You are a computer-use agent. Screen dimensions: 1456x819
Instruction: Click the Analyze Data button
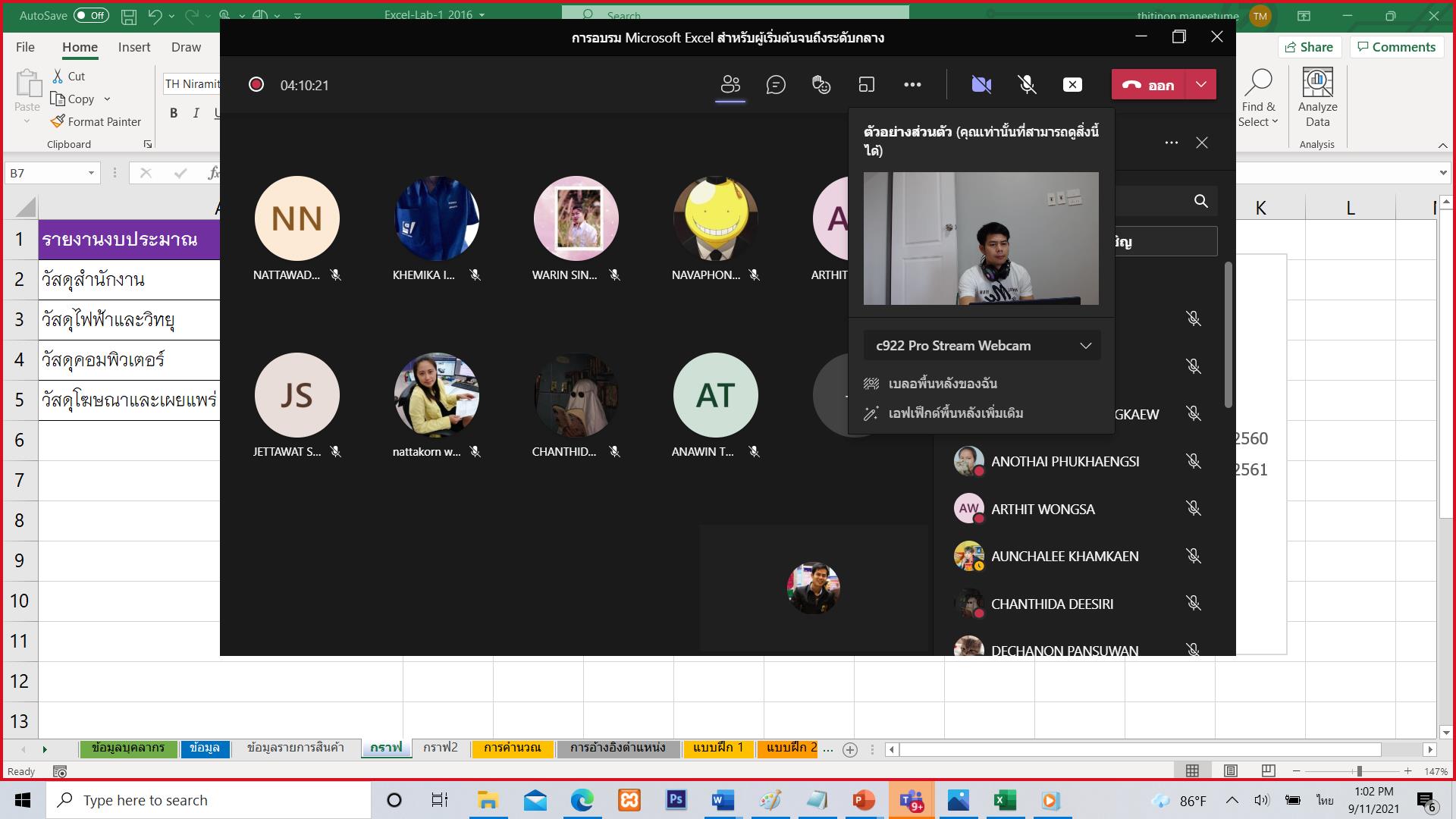1318,99
